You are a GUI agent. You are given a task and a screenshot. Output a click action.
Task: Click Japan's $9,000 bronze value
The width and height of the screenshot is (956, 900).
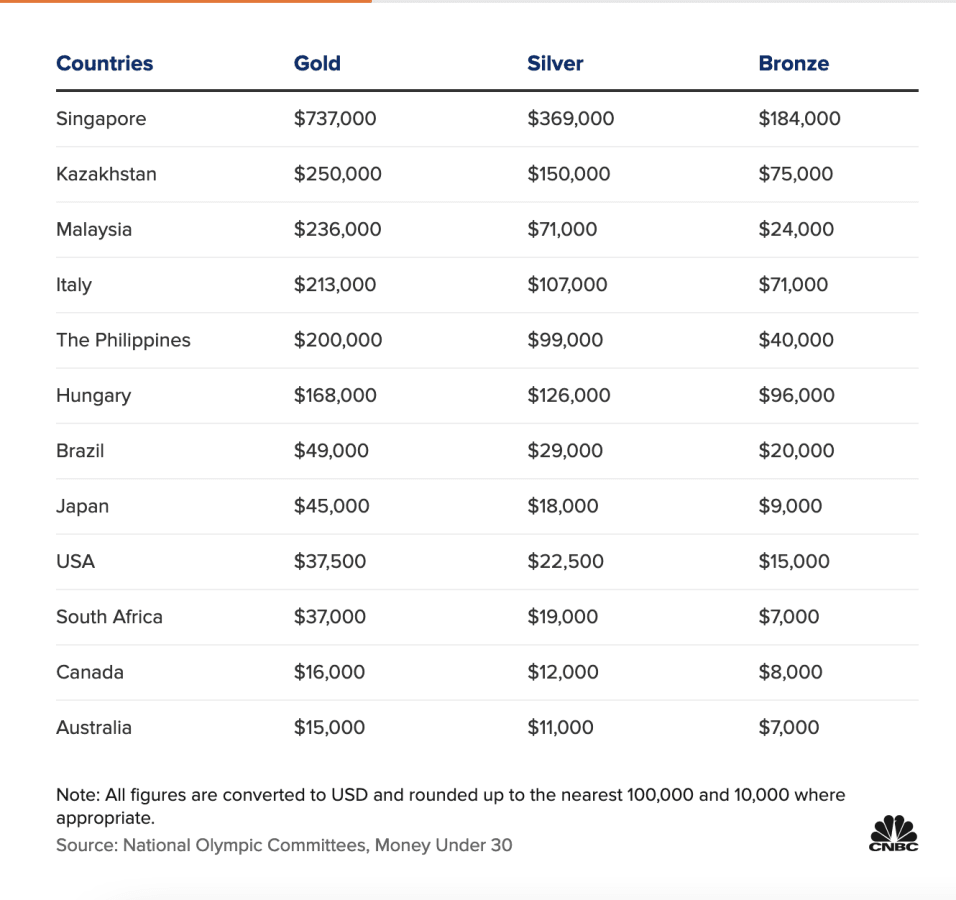[x=790, y=506]
